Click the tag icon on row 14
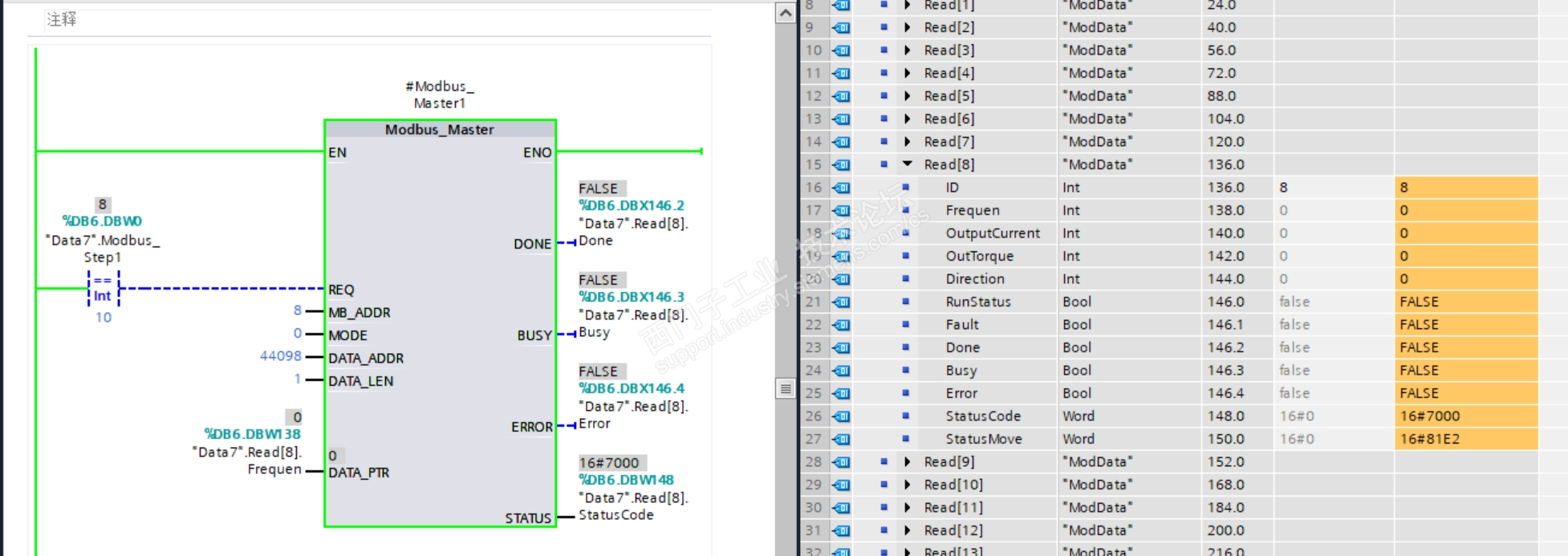Screen dimensions: 1568x556 tap(841, 141)
